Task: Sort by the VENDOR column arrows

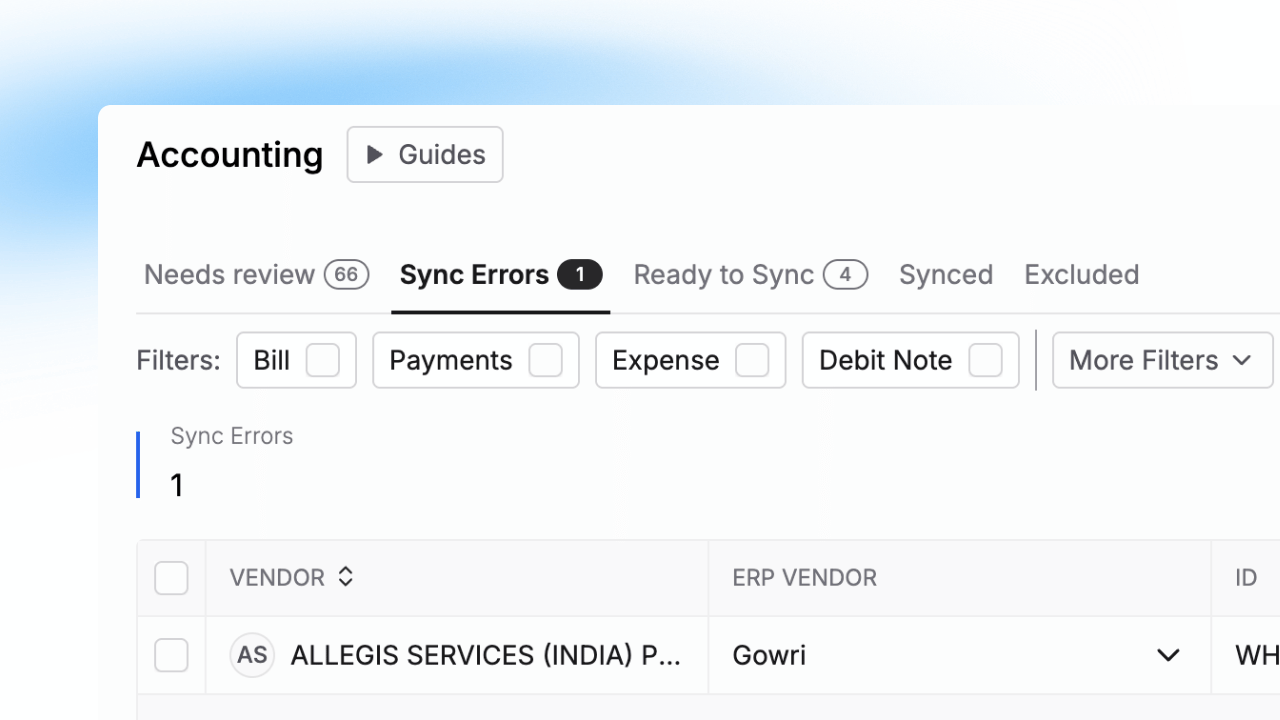Action: (x=345, y=577)
